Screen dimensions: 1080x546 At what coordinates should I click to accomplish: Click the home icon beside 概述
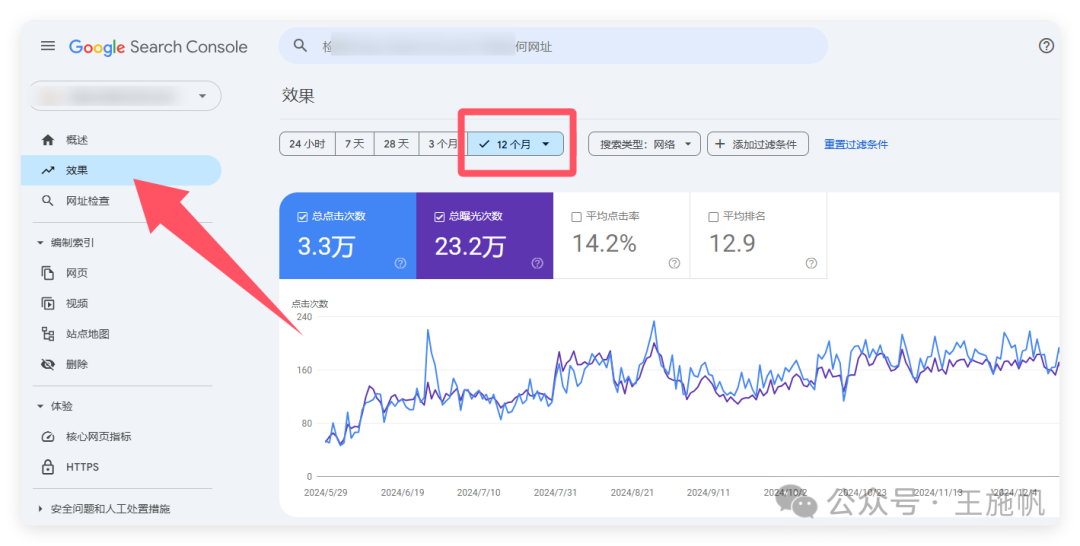(x=48, y=140)
